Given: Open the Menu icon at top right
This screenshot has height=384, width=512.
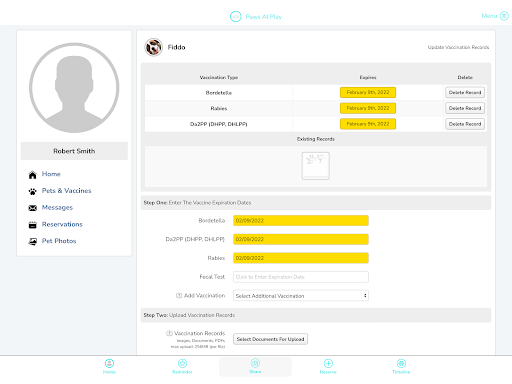Looking at the screenshot, I should pos(504,16).
